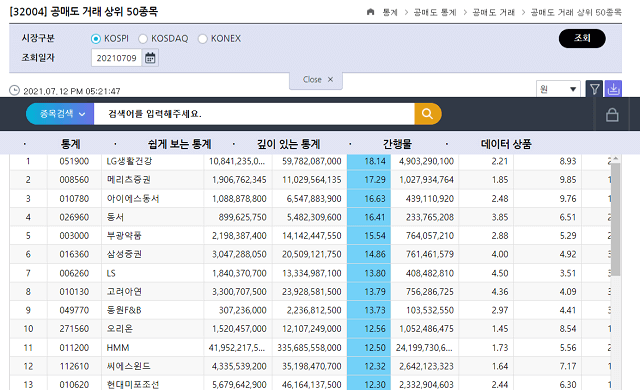Image resolution: width=640 pixels, height=390 pixels.
Task: Open the 깊이 있는 통계 menu
Action: pos(289,144)
